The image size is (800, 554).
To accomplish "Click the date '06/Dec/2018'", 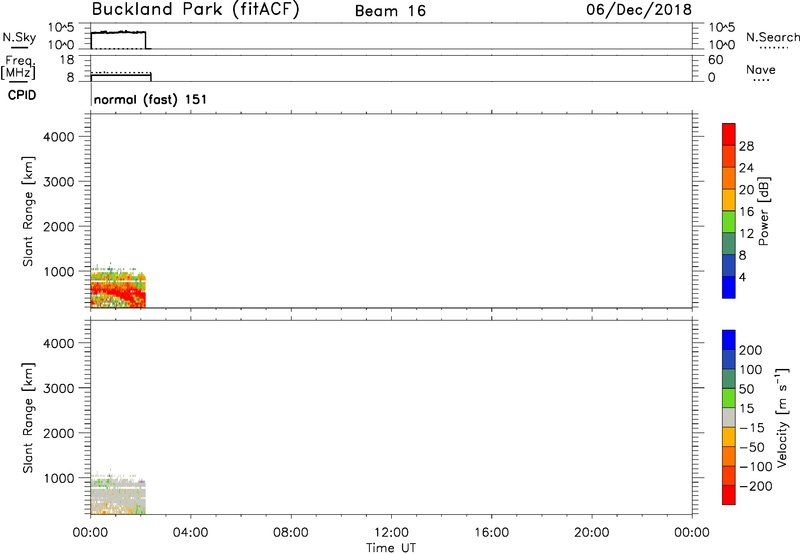I will click(639, 10).
